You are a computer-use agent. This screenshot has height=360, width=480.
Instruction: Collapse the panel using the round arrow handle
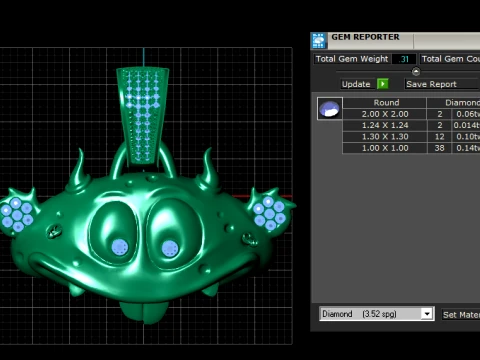416,71
